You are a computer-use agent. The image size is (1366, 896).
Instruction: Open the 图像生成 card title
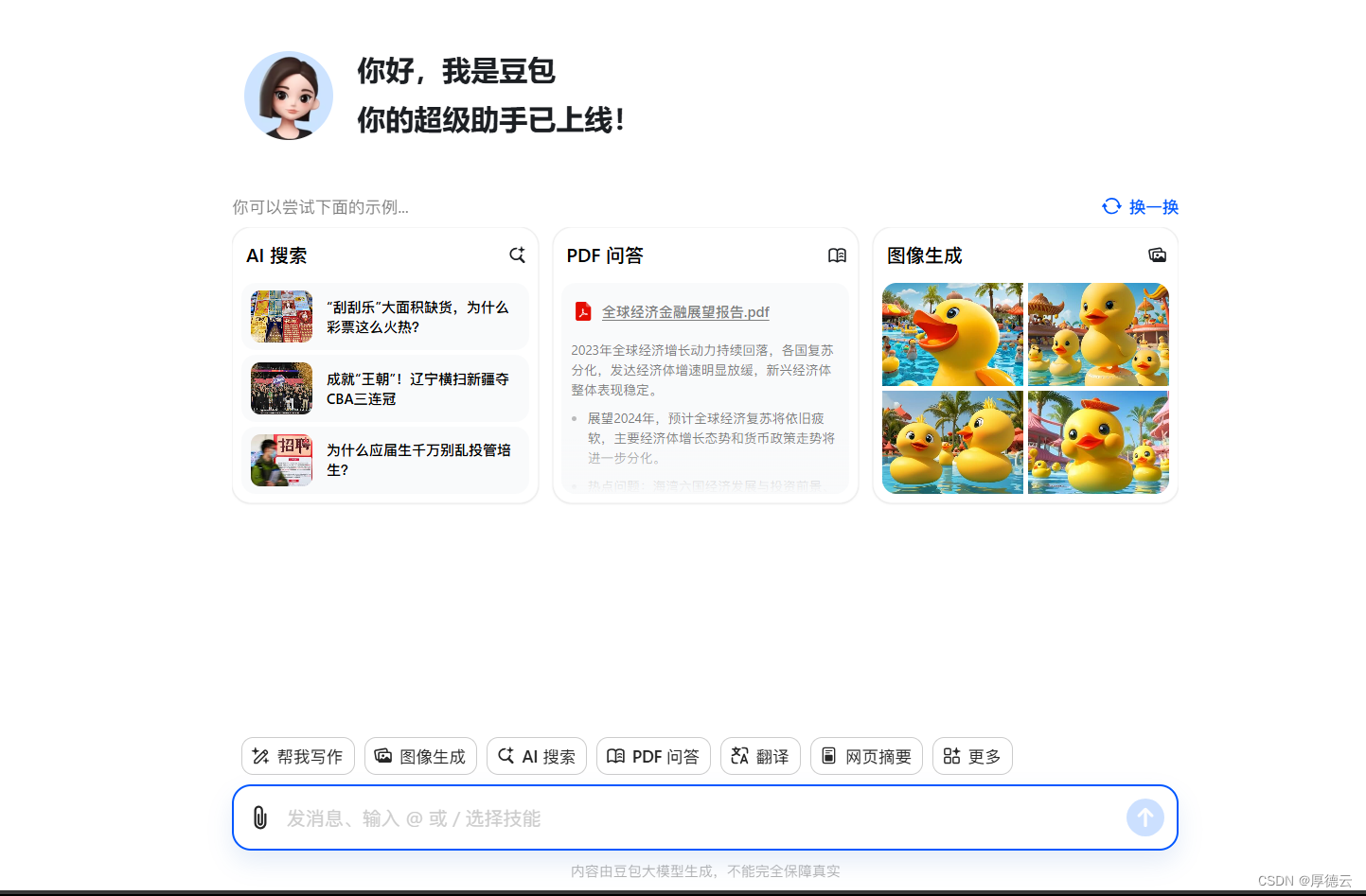(924, 255)
